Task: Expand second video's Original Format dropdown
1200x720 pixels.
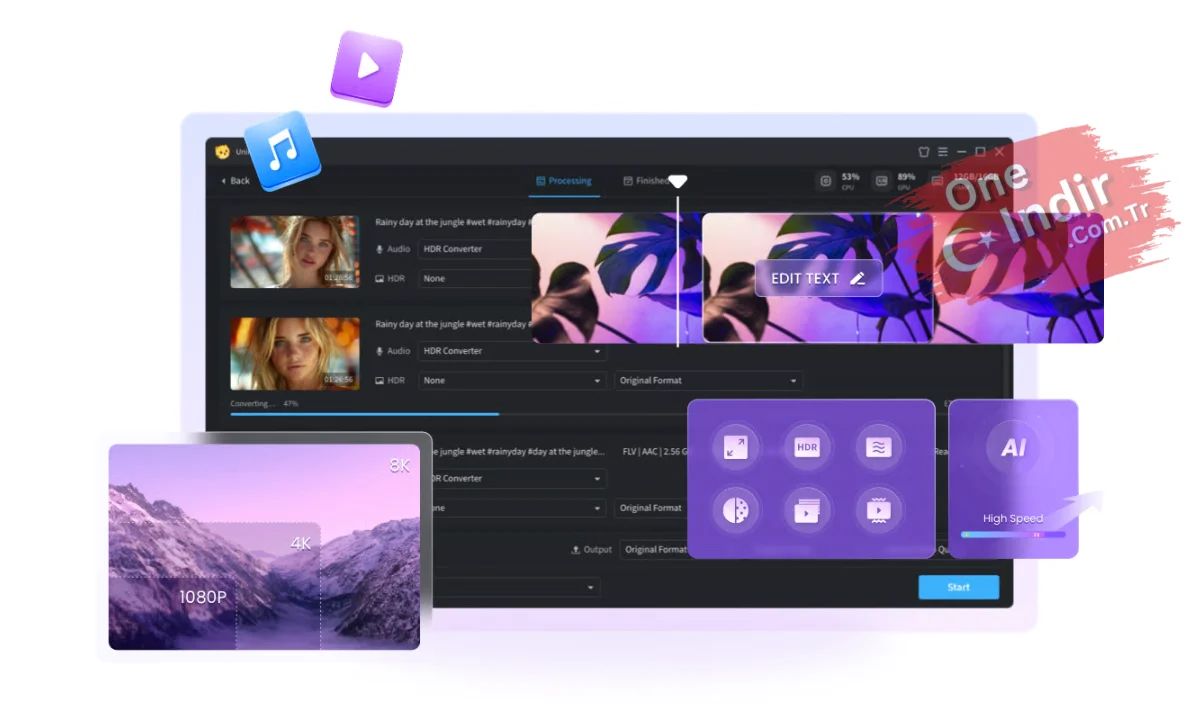Action: [x=708, y=381]
